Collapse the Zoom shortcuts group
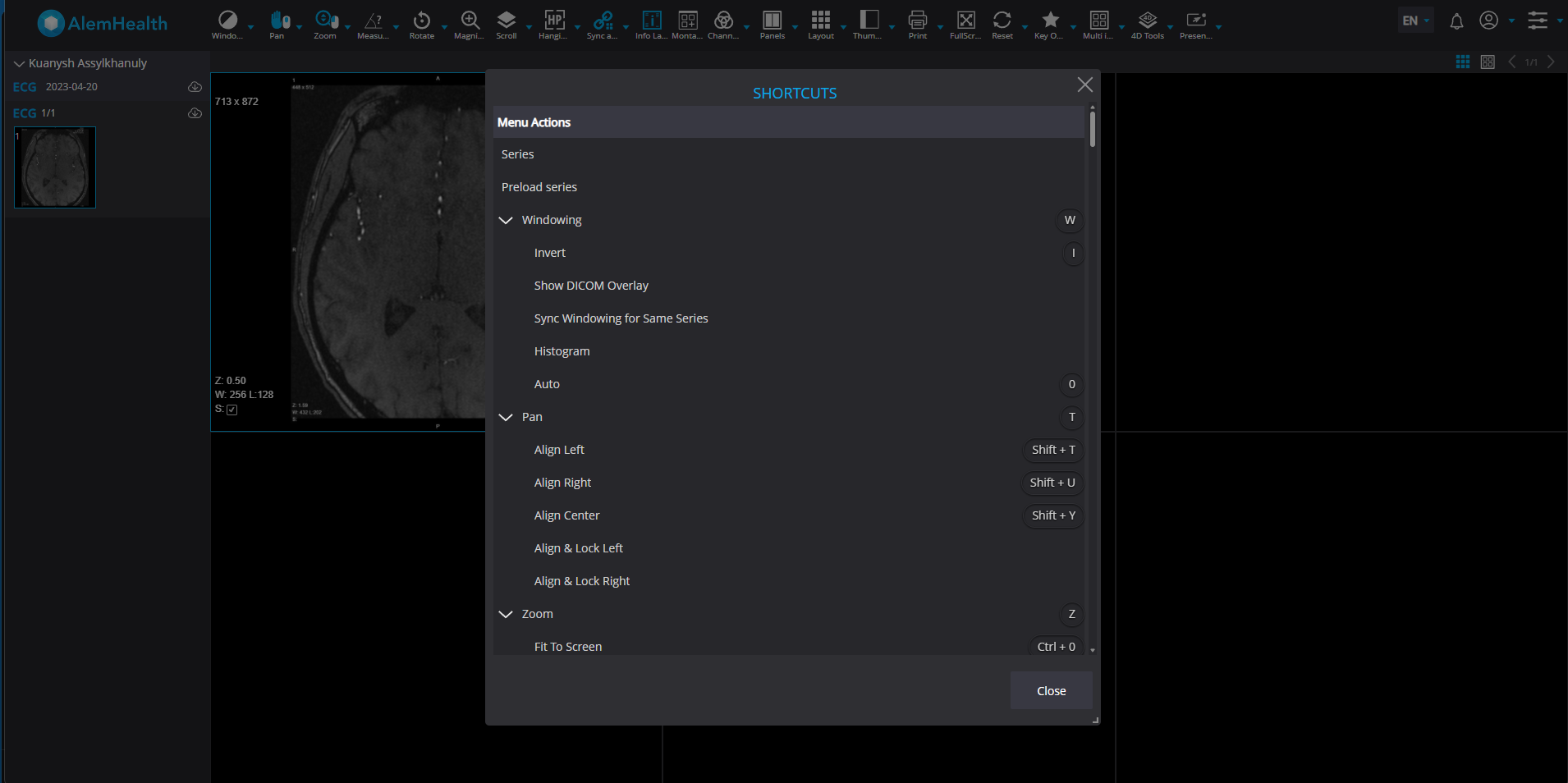This screenshot has height=783, width=1568. 506,614
